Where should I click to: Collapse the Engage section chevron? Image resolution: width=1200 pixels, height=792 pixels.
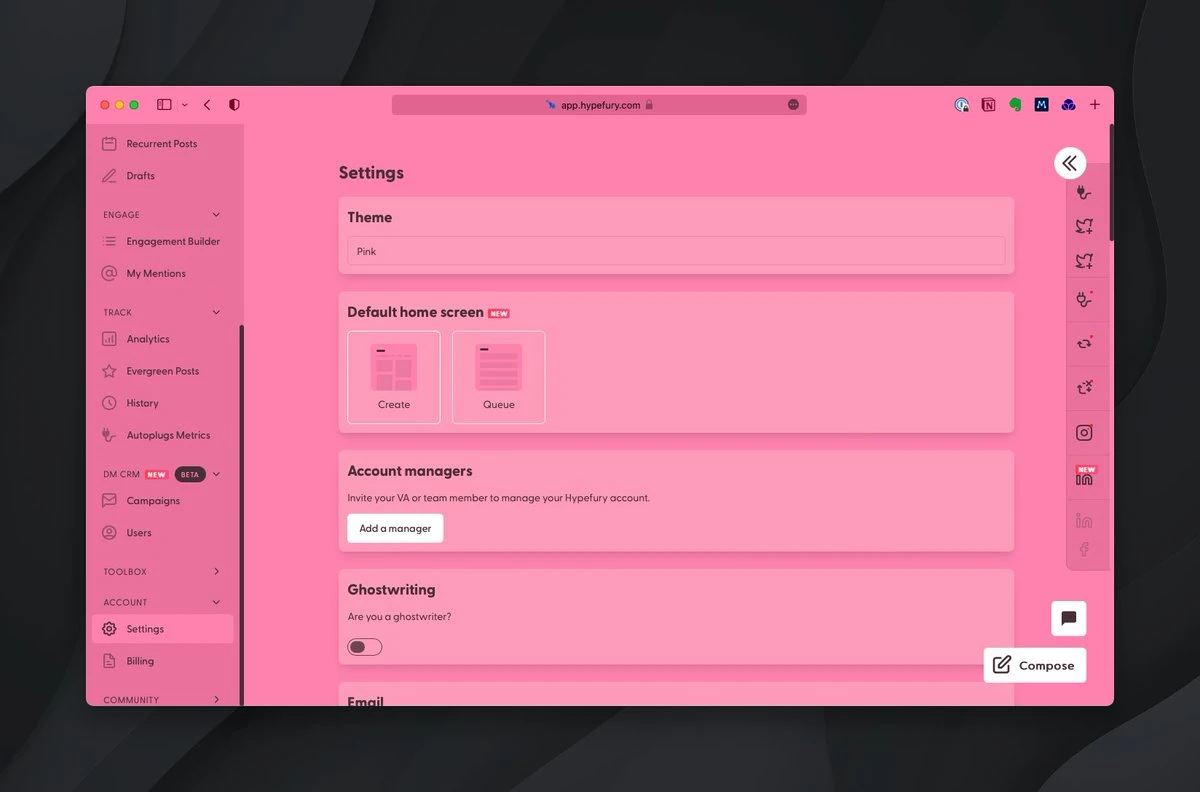pos(216,215)
